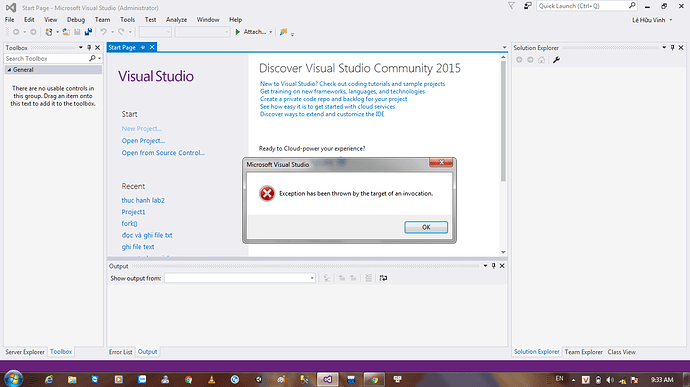Toggle auto-hide pin on Output panel

click(494, 266)
